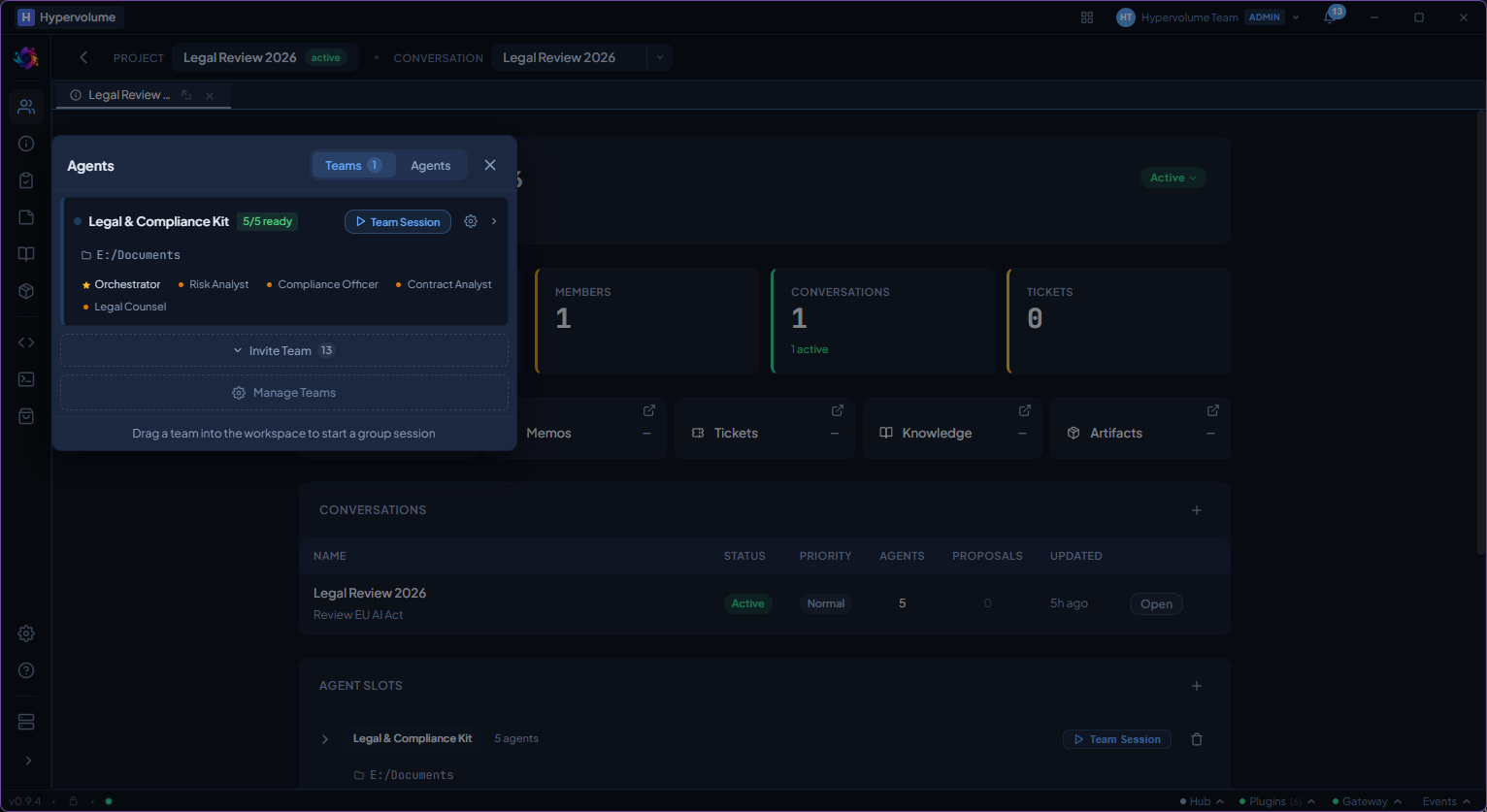Image resolution: width=1487 pixels, height=812 pixels.
Task: Open Memos in external view icon
Action: (x=649, y=410)
